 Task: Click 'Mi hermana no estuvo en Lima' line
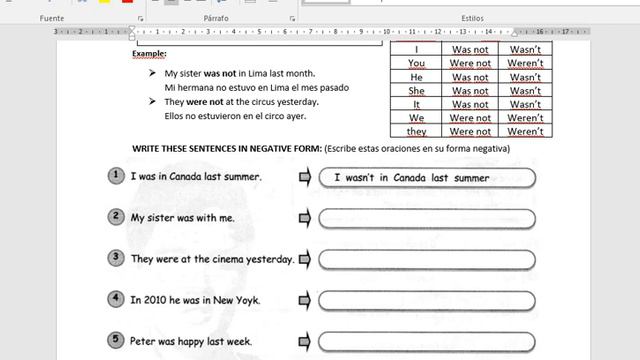coord(256,88)
